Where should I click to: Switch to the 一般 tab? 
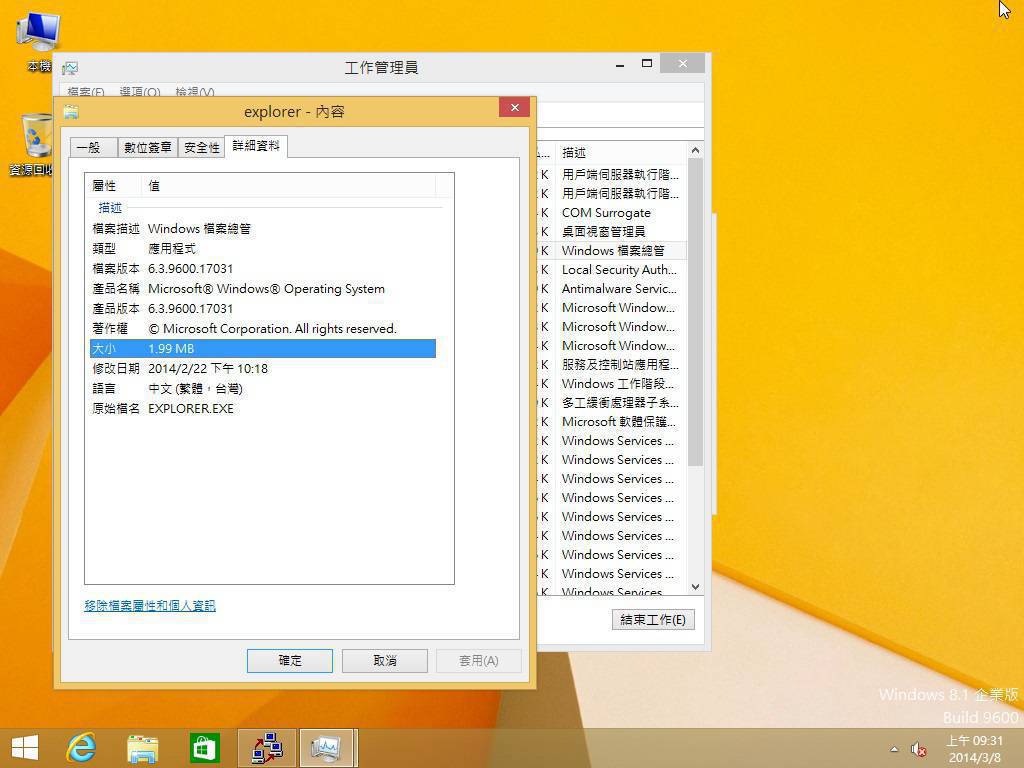93,148
